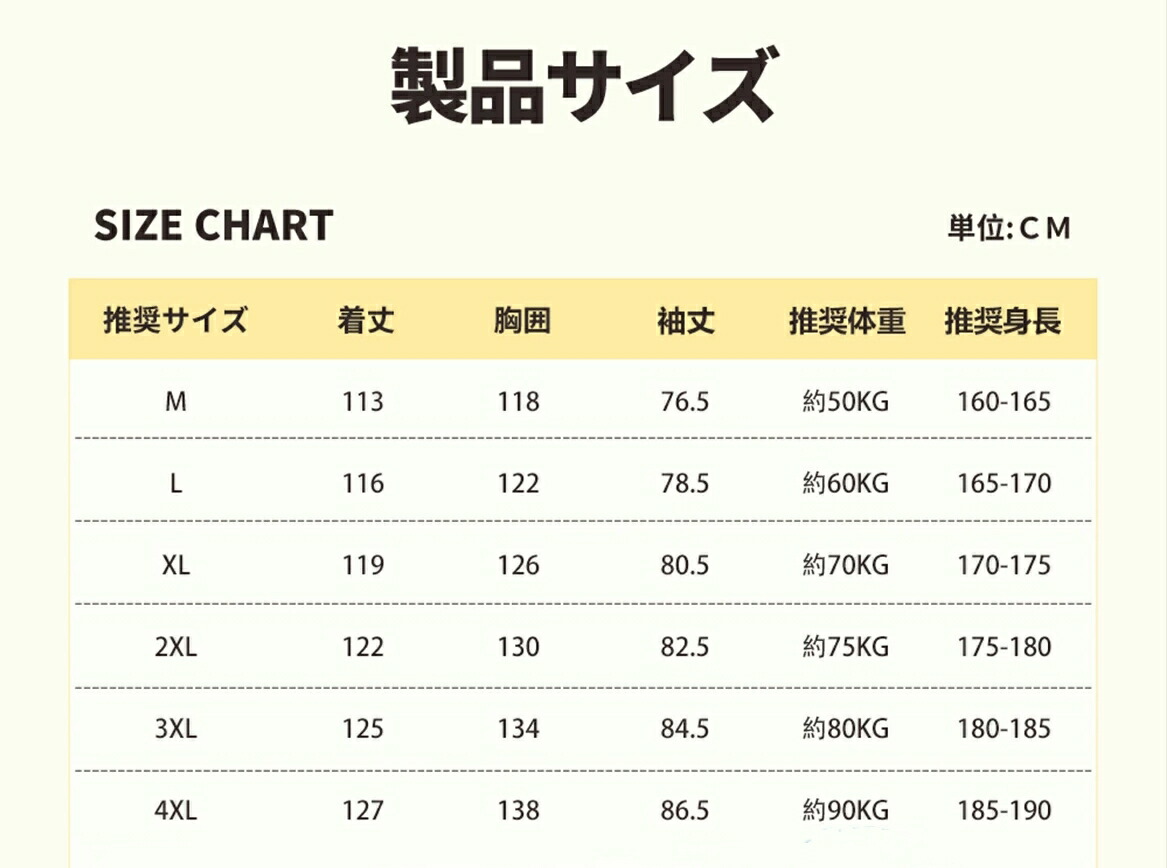
Task: Click the 推奨体重 column header
Action: coord(847,321)
